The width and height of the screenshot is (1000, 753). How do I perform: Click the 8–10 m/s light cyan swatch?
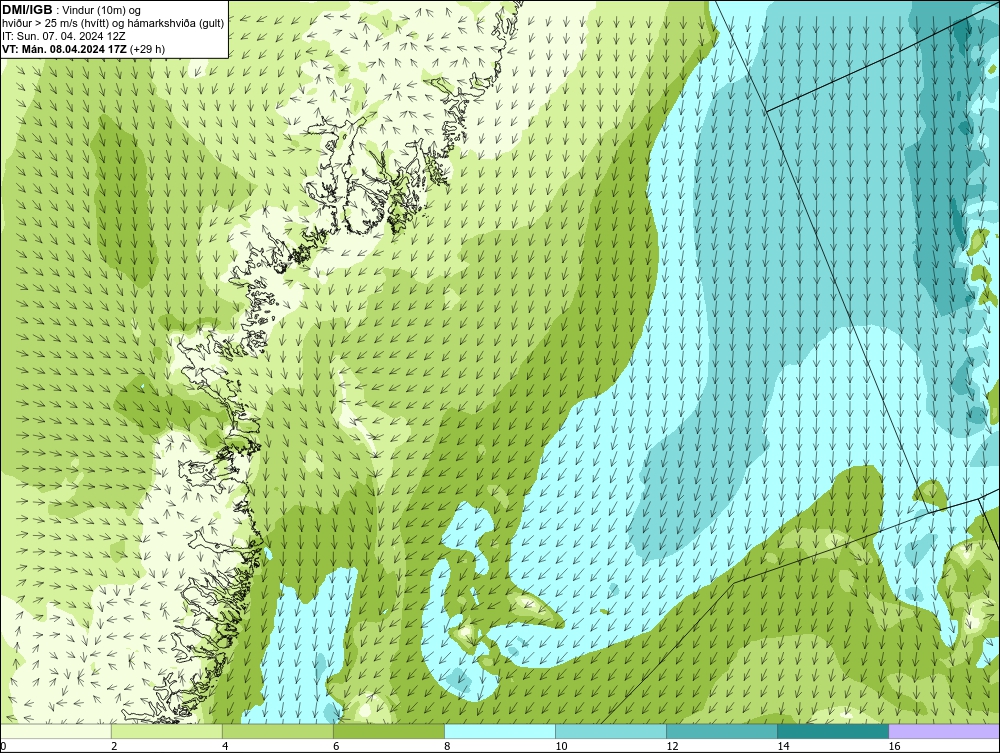[499, 732]
